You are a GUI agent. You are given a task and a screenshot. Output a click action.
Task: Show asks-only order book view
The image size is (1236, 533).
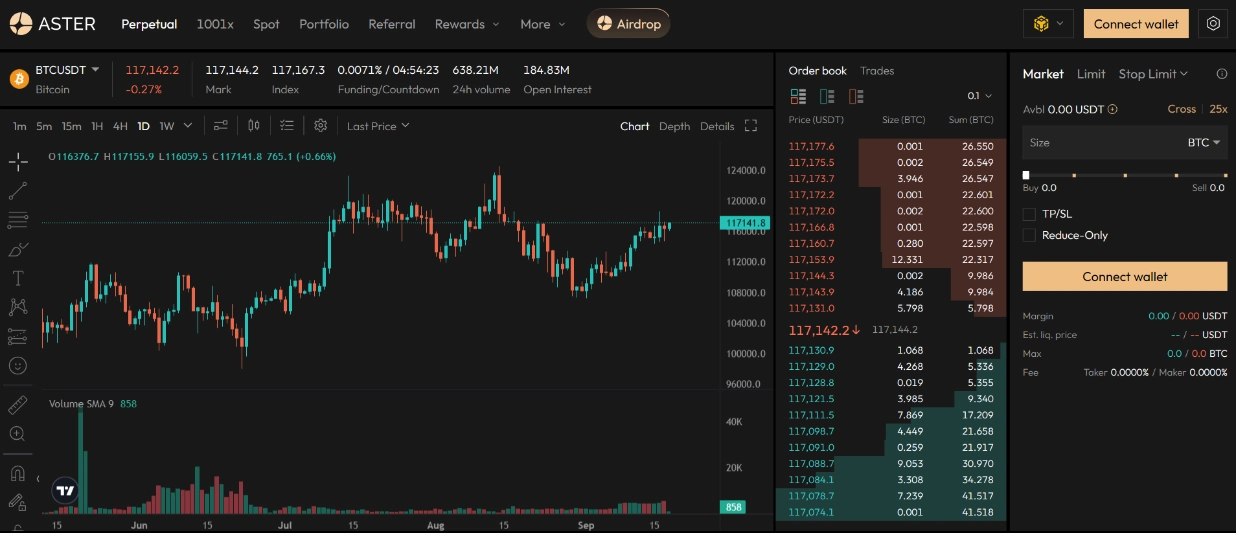coord(856,97)
